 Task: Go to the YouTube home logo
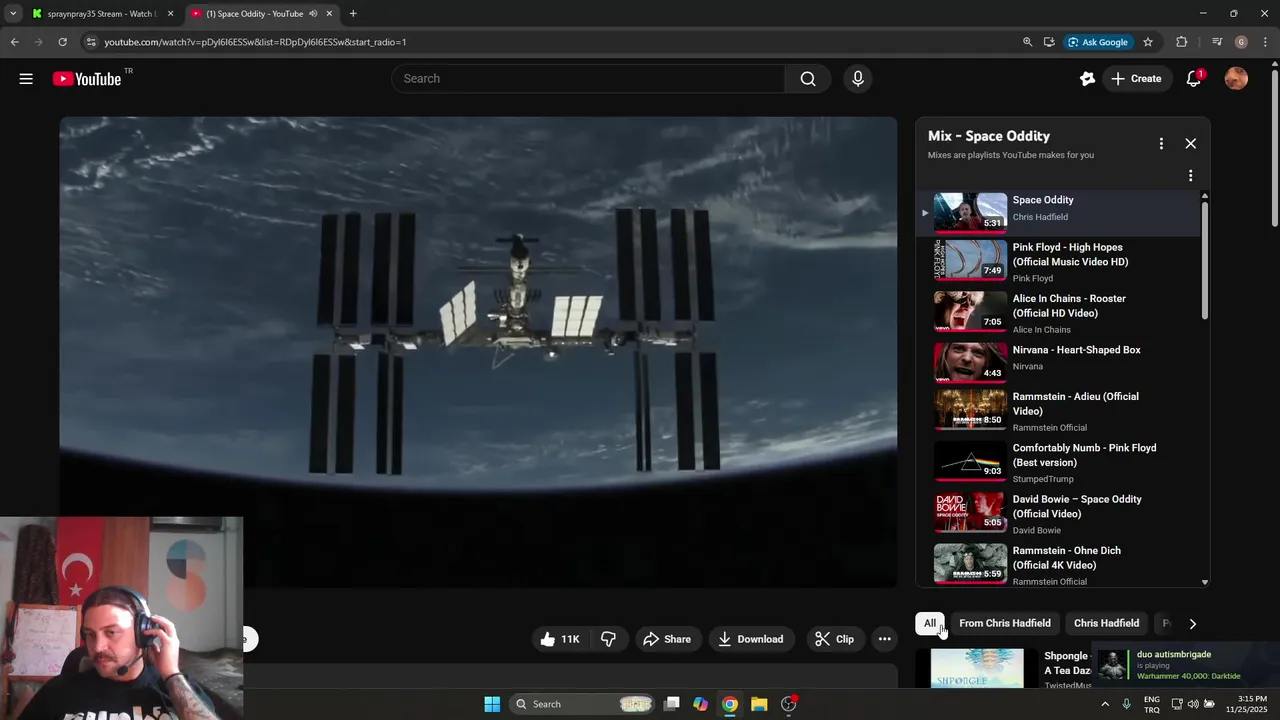[87, 79]
